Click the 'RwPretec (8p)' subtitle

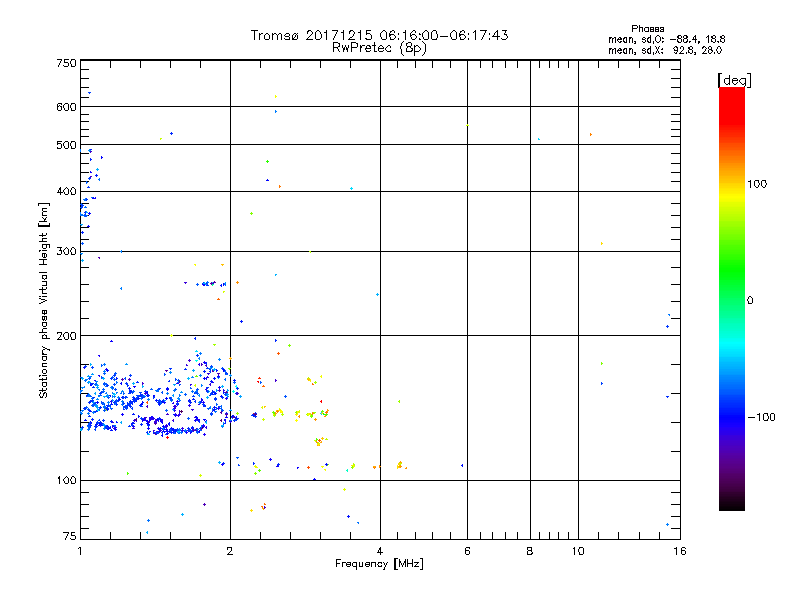click(x=379, y=48)
